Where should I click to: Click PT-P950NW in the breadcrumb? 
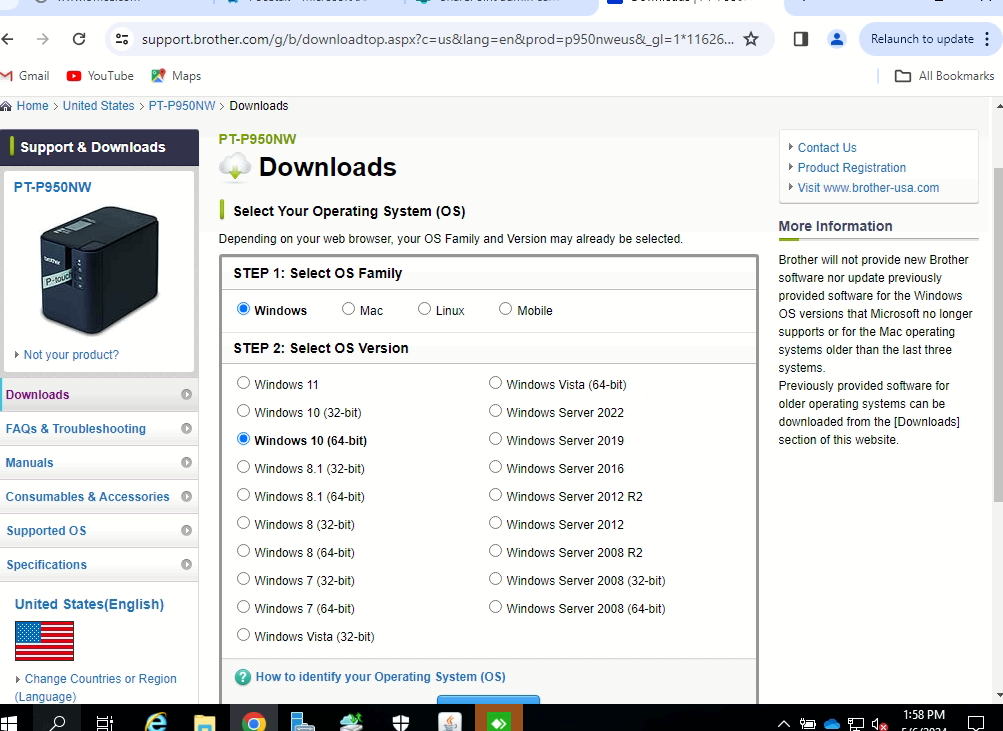click(x=182, y=106)
